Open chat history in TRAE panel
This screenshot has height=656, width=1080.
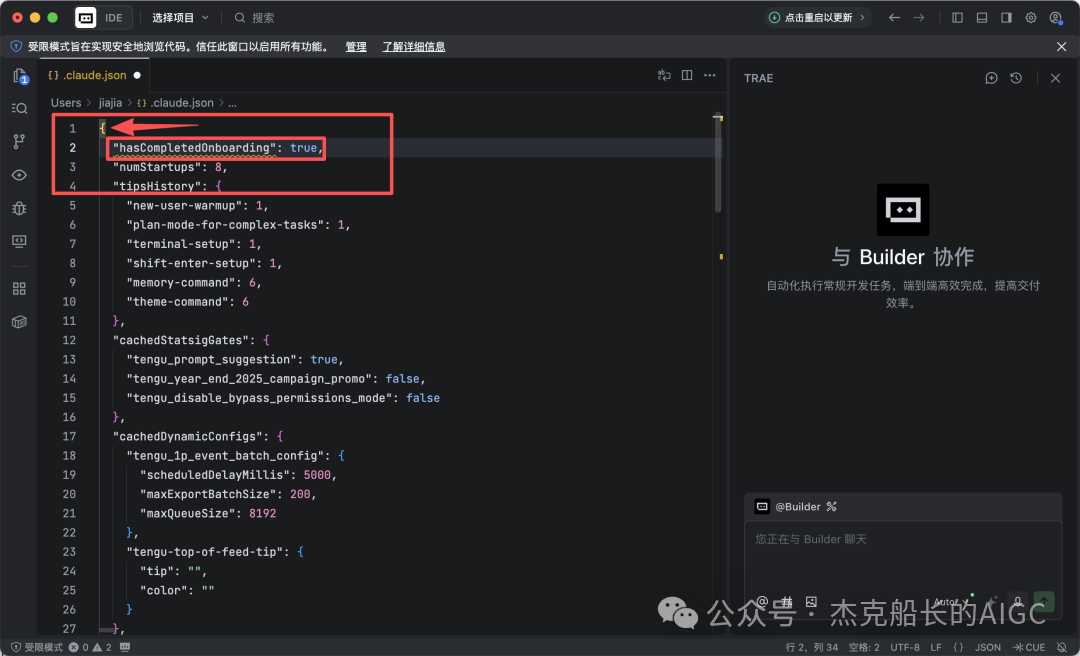tap(1016, 78)
